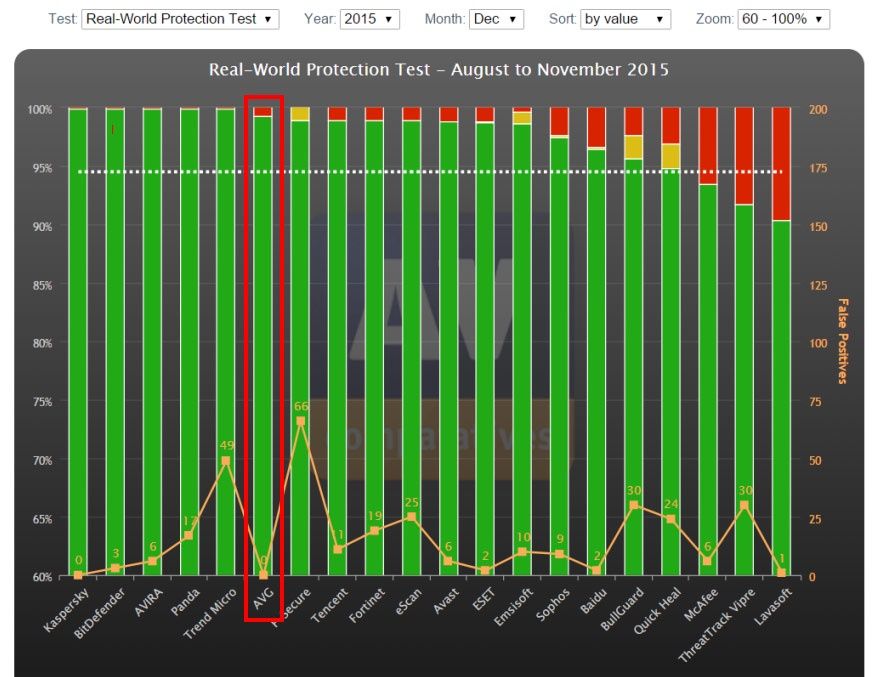Click the Lavasoft false positives marker 1
The width and height of the screenshot is (880, 677).
[x=781, y=573]
